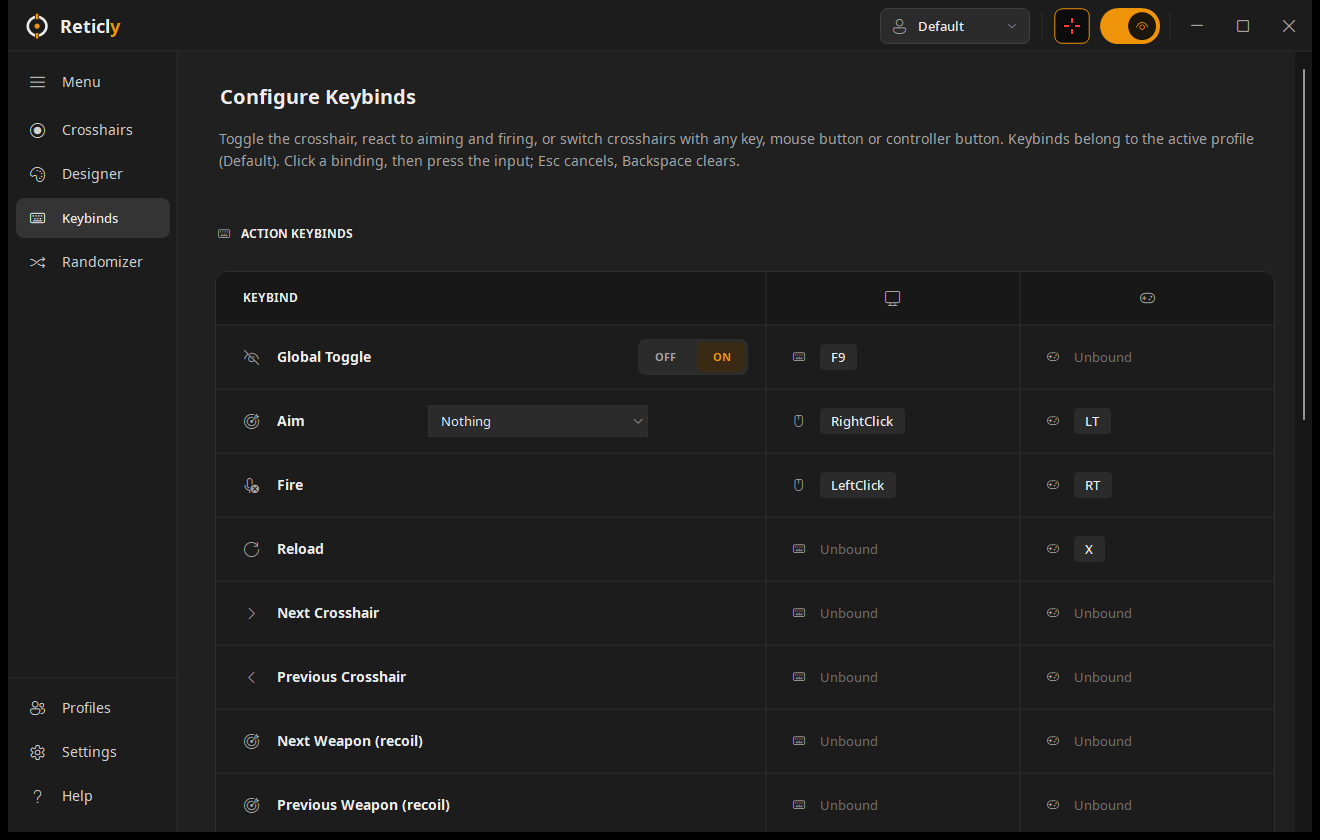Screen dimensions: 1320x840
Task: Open the Profiles page
Action: [93, 708]
